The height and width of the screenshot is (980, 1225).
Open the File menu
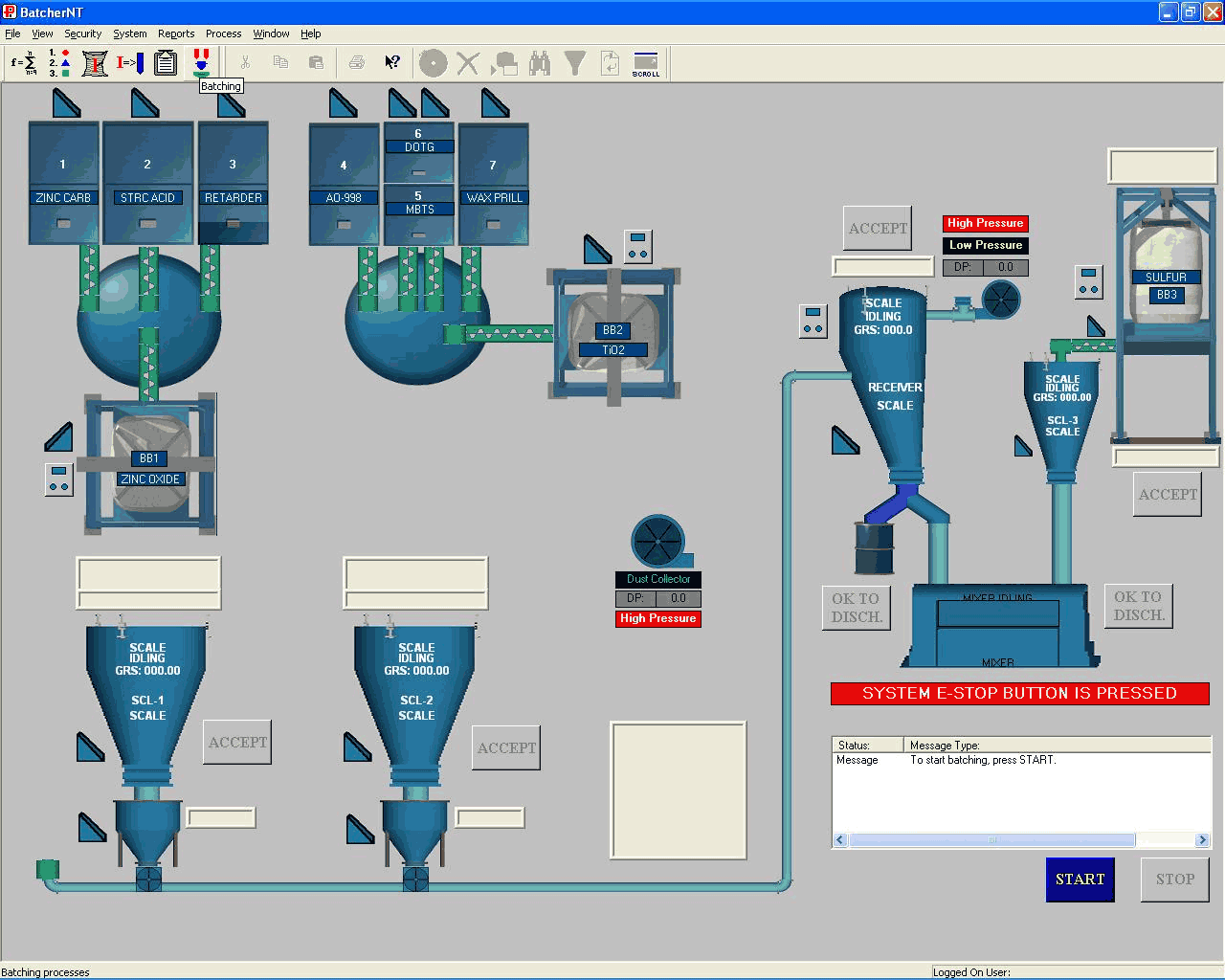pyautogui.click(x=12, y=33)
